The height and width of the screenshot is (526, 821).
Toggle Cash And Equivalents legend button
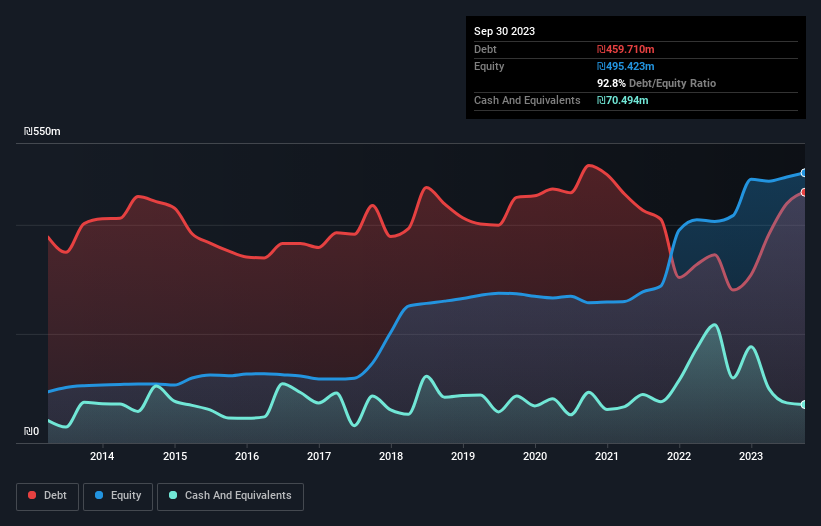[230, 496]
